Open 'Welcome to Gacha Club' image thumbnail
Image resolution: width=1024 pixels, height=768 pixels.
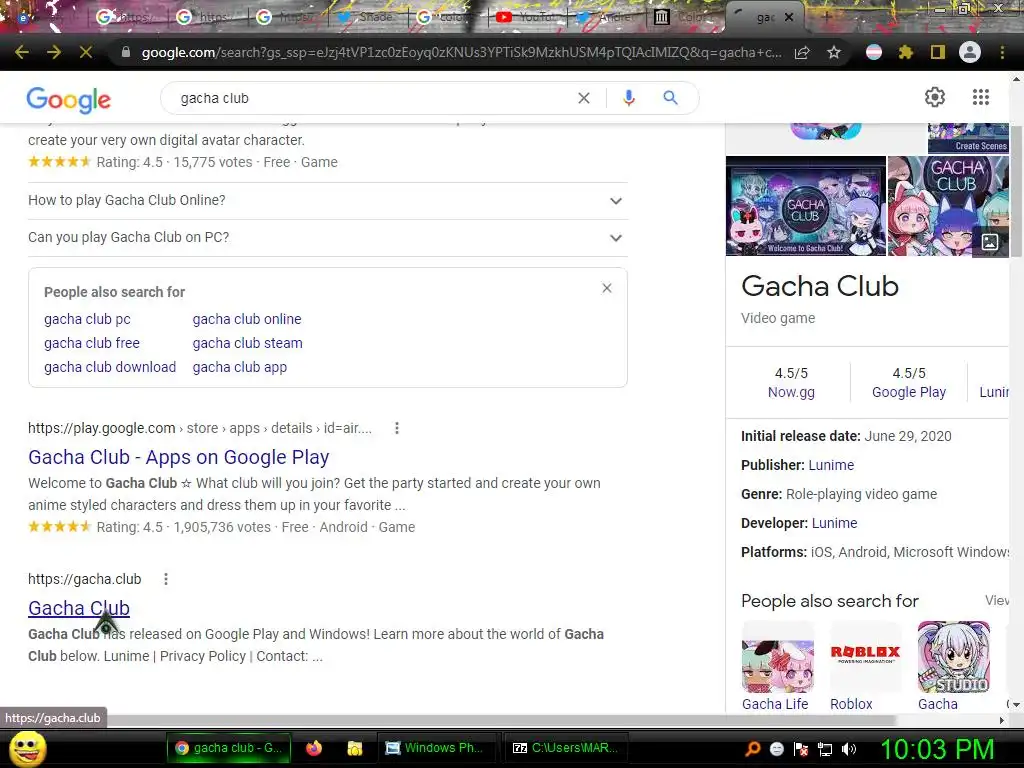click(x=806, y=206)
